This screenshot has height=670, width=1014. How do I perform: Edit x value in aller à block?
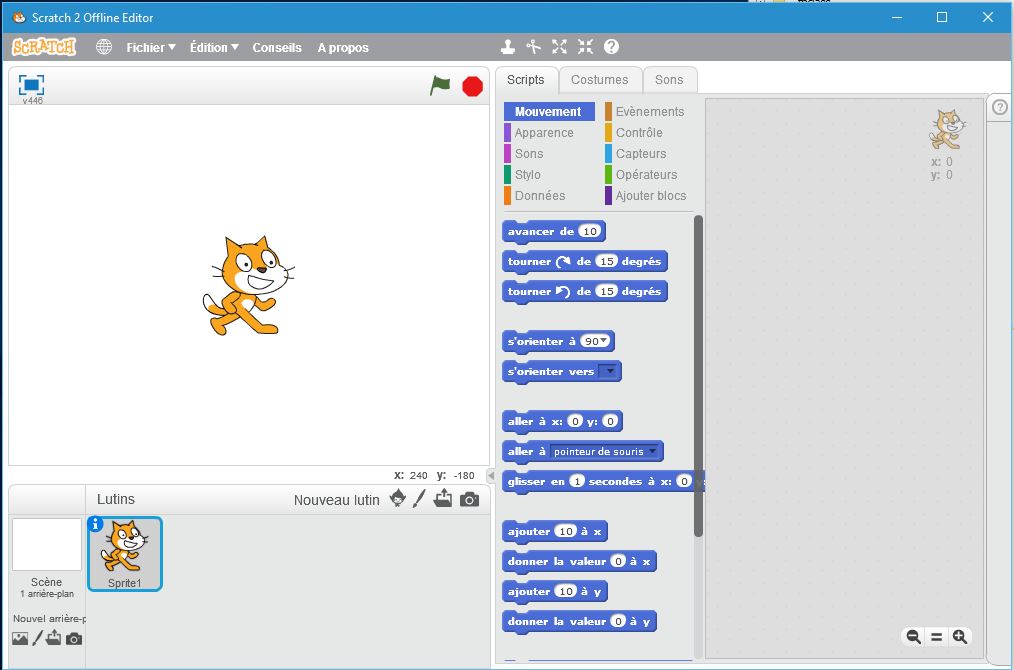(575, 421)
